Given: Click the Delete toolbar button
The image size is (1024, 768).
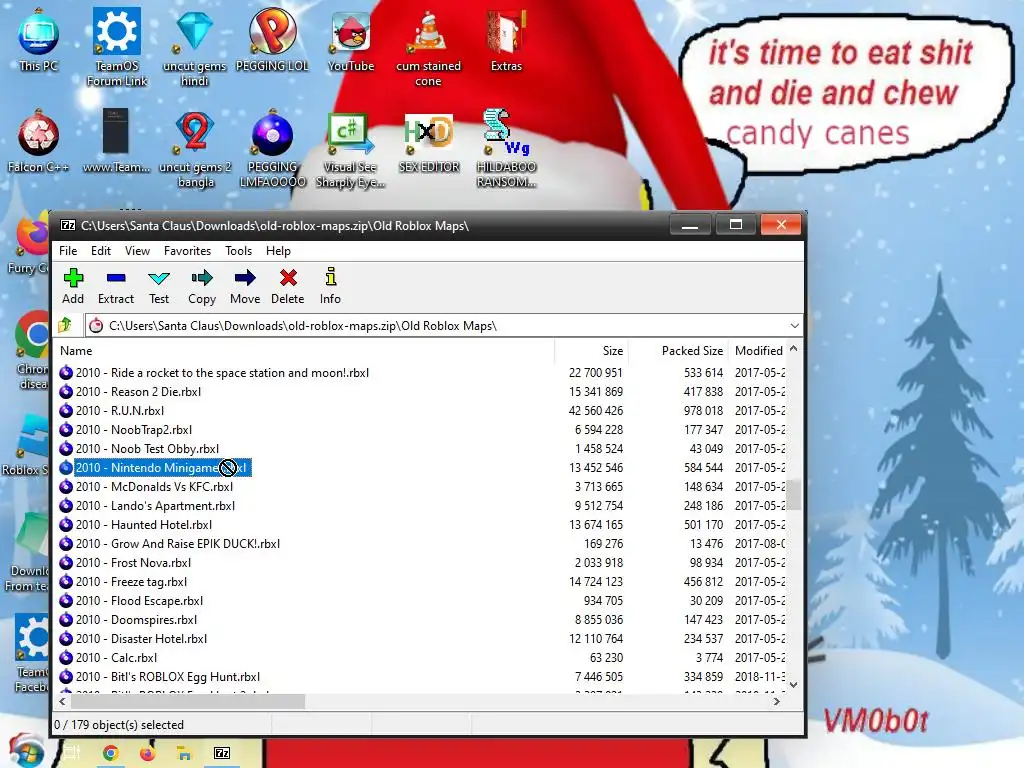Looking at the screenshot, I should (x=287, y=286).
